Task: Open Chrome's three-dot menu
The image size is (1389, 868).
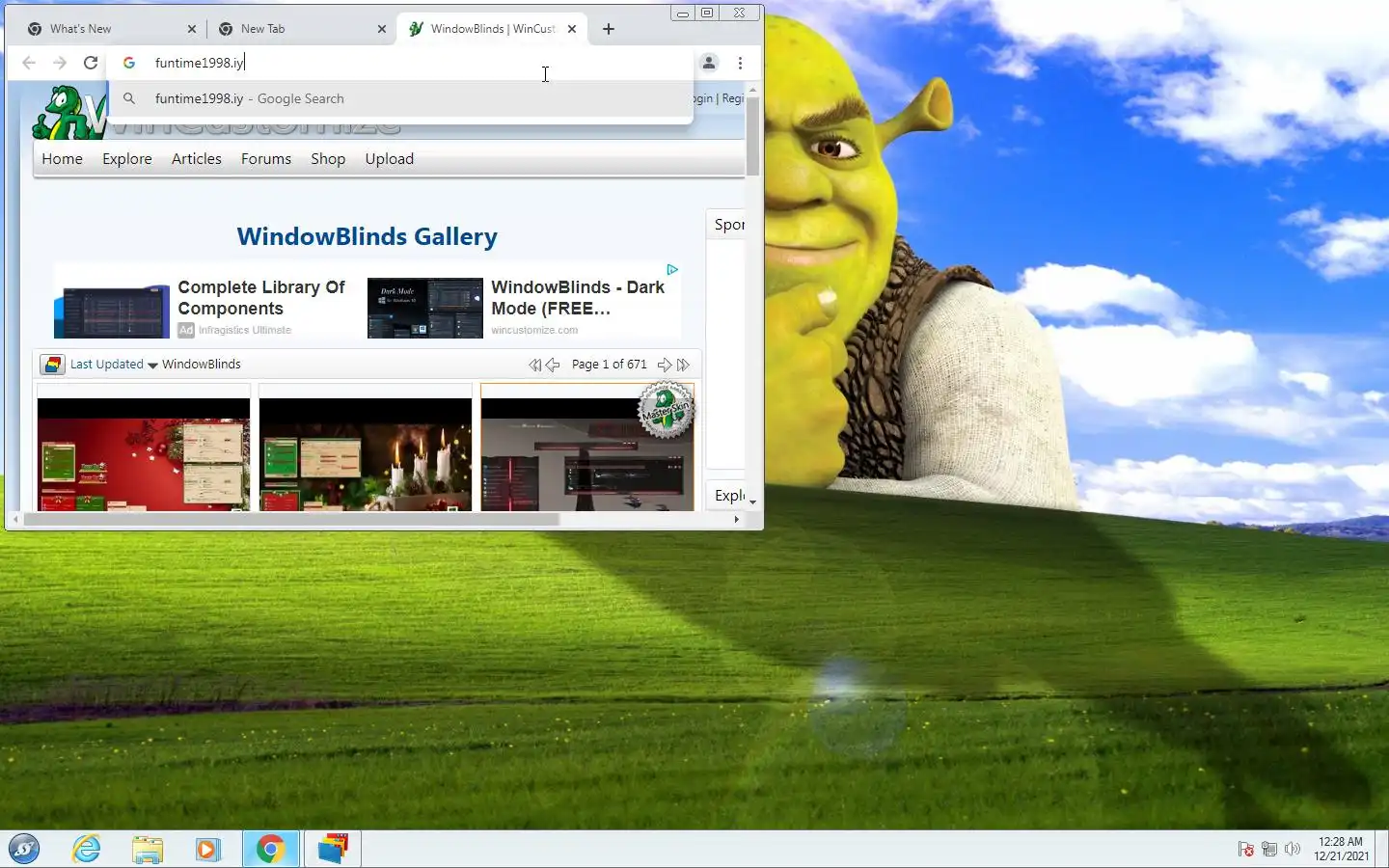Action: click(740, 63)
